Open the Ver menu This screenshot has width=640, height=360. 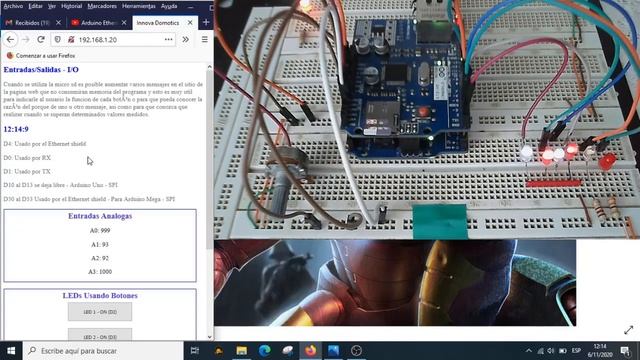coord(52,6)
